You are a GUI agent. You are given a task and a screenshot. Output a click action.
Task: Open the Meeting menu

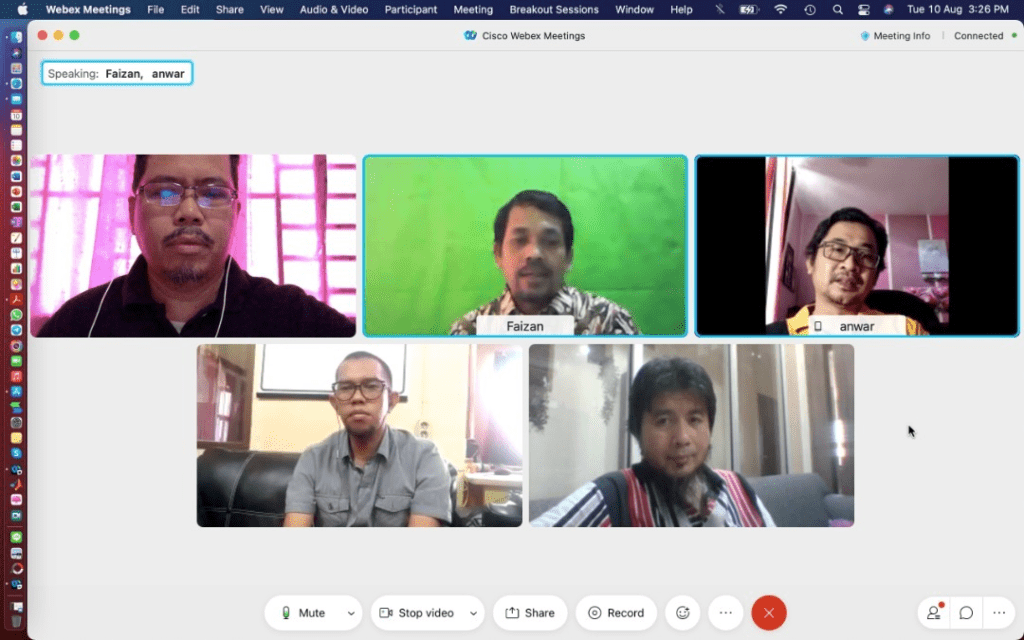pos(473,9)
